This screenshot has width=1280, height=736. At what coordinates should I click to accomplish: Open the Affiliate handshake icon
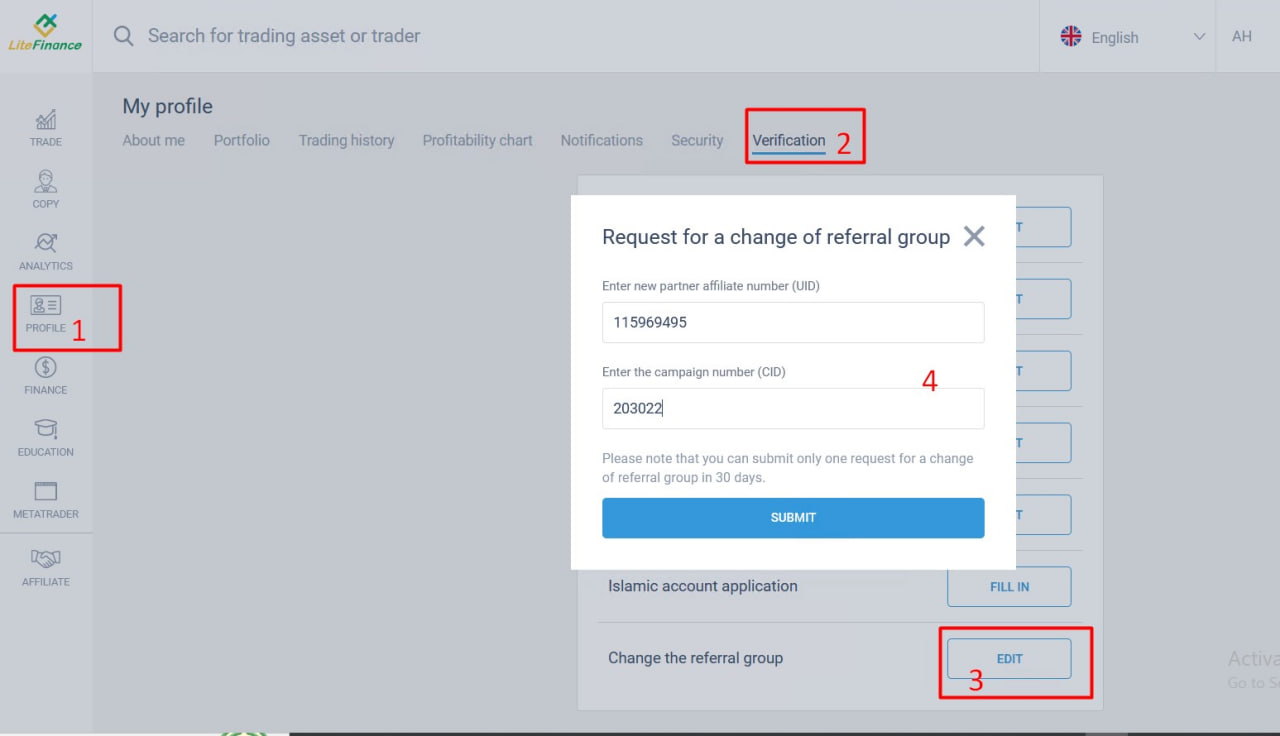coord(46,560)
